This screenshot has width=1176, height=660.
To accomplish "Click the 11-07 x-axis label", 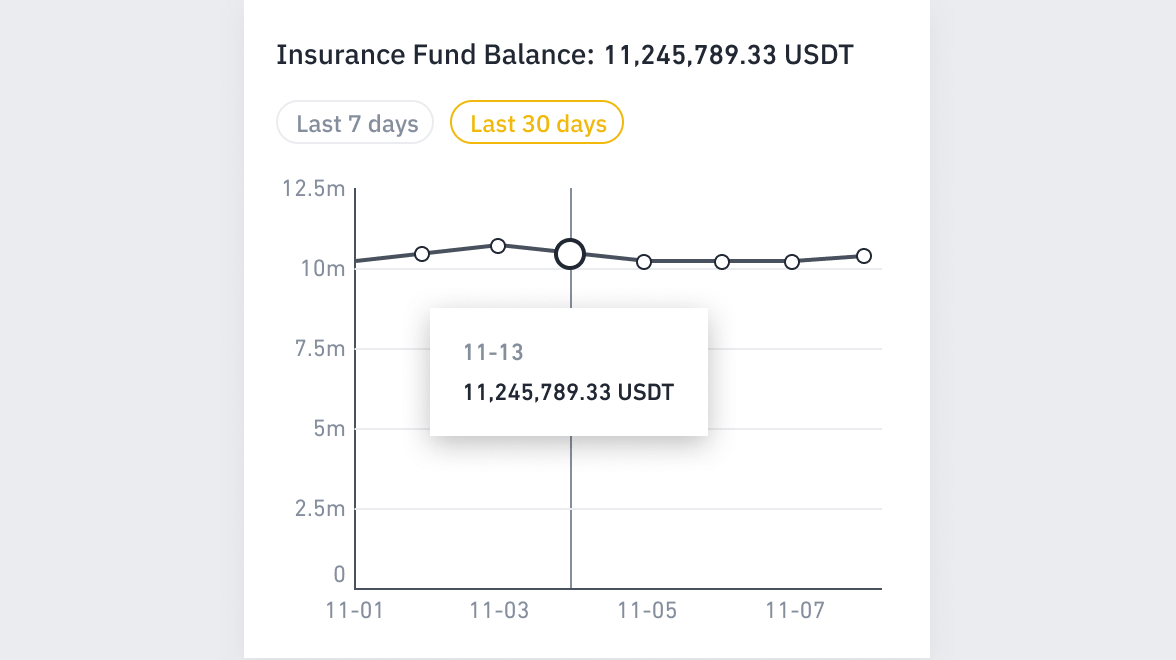I will click(795, 610).
